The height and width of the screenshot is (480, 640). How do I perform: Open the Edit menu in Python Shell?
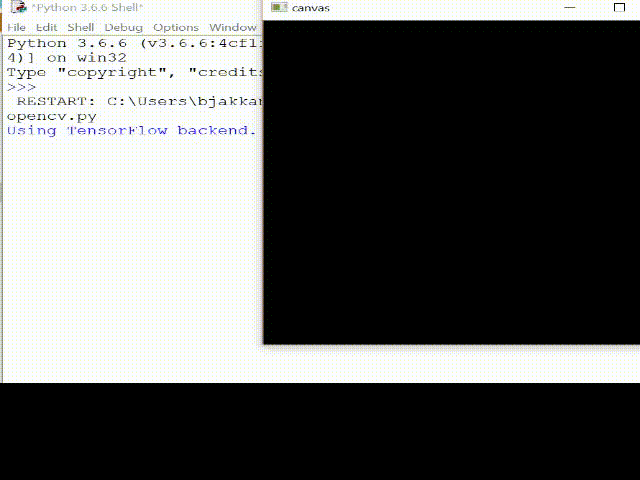[x=46, y=28]
